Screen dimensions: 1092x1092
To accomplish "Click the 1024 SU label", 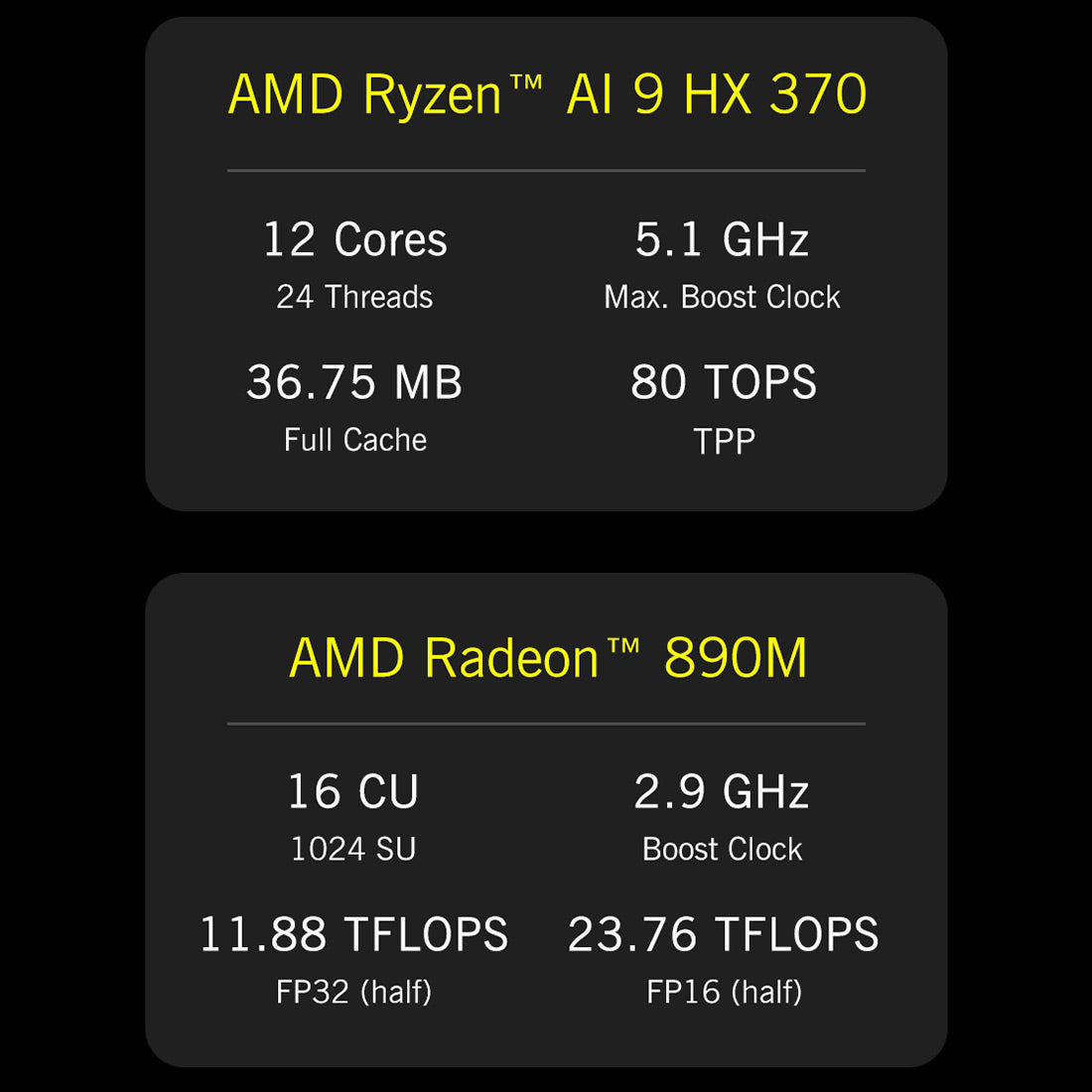I will [x=353, y=849].
